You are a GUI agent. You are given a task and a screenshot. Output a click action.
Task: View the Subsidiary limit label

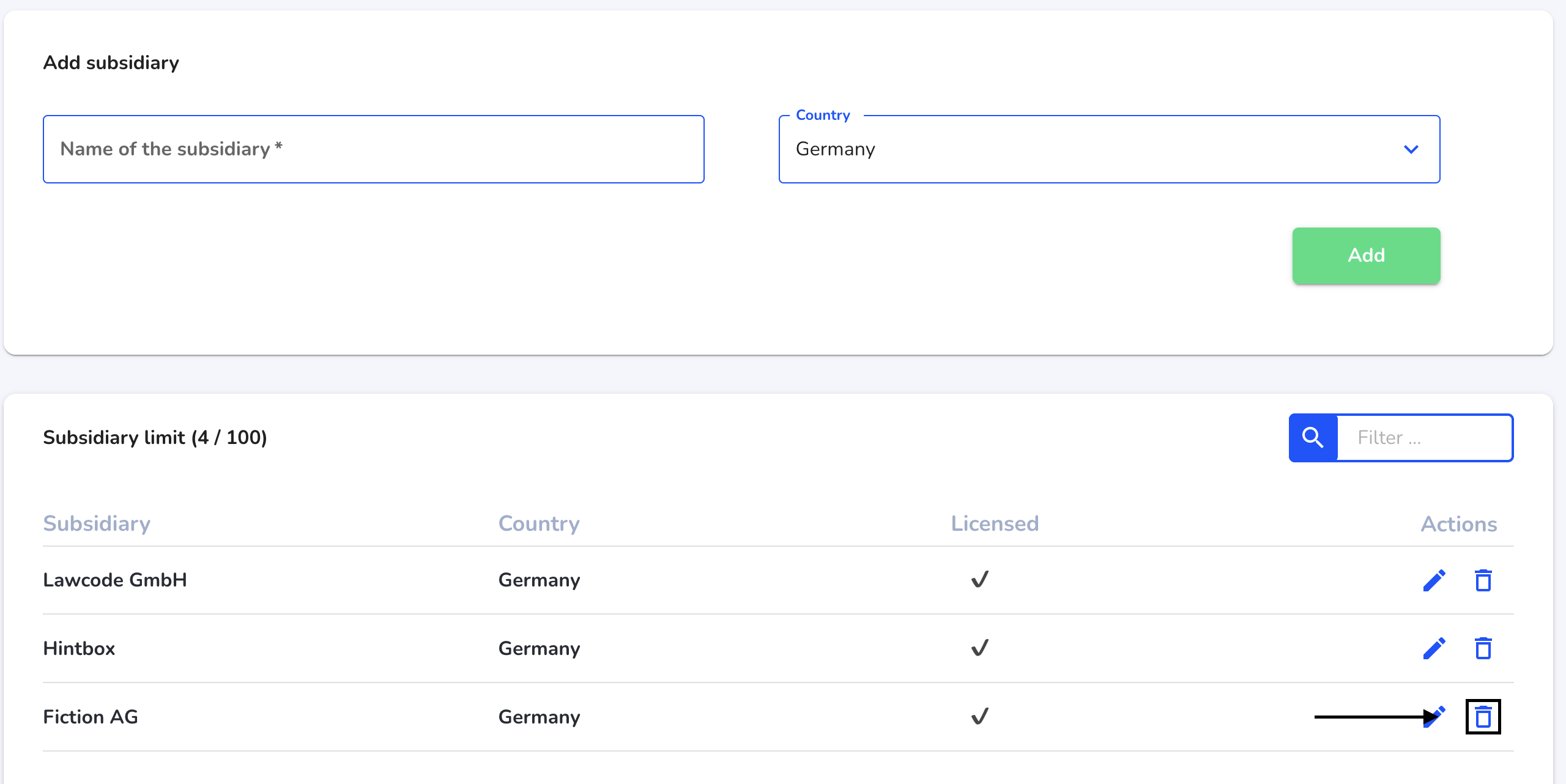[x=155, y=438]
